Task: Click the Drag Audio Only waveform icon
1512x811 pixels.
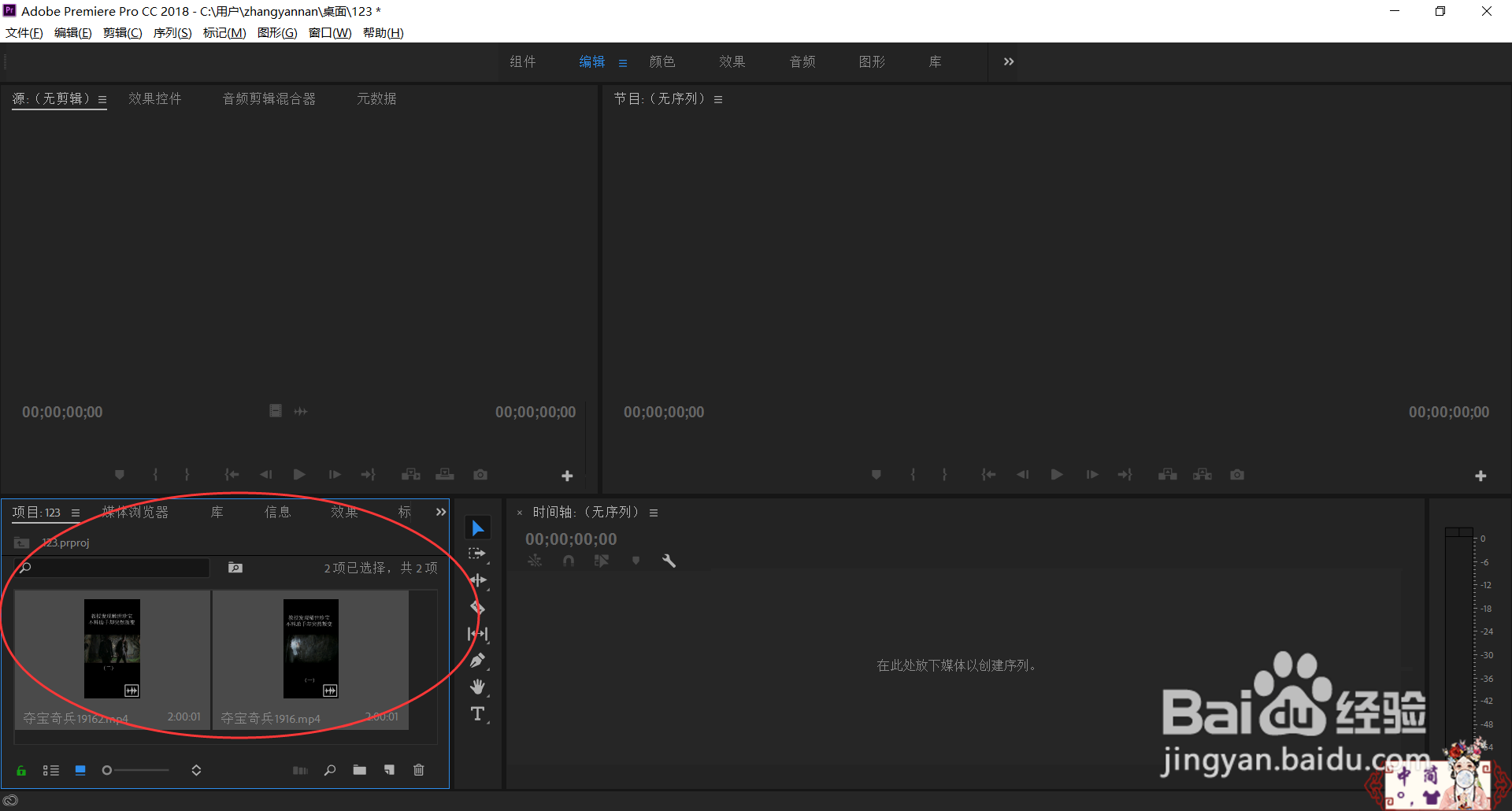Action: (301, 411)
